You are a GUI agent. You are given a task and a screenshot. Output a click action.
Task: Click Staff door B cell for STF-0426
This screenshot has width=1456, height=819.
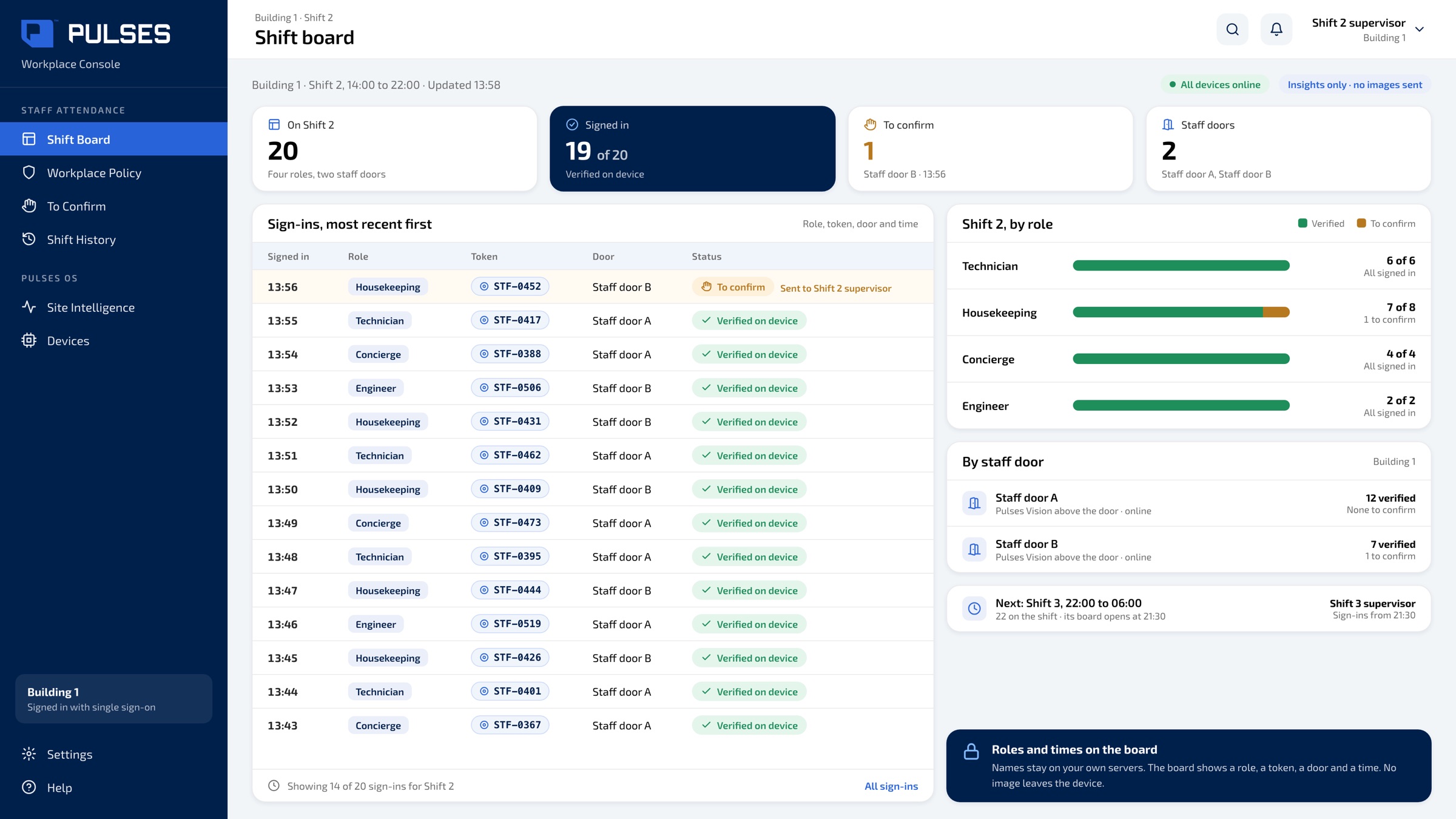point(621,658)
